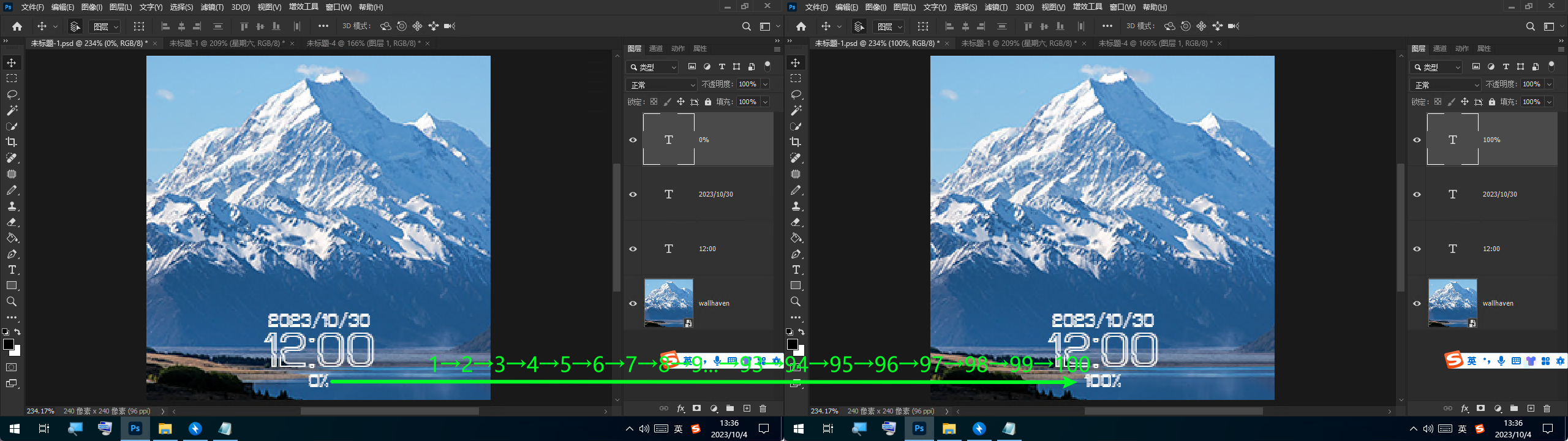Screen dimensions: 1568x441
Task: Hide the 100% text layer
Action: (1417, 140)
